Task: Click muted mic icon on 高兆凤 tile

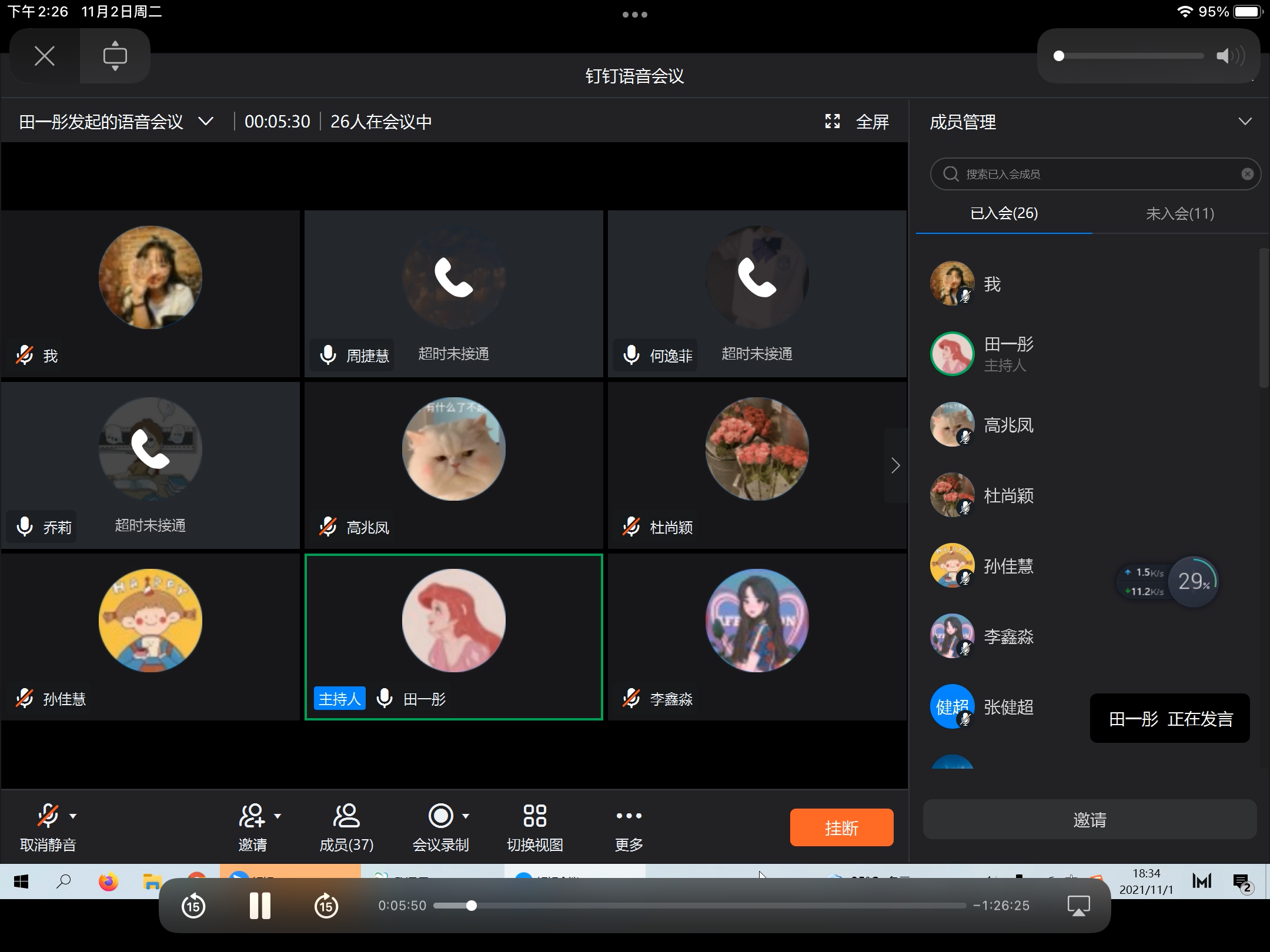Action: click(x=328, y=527)
